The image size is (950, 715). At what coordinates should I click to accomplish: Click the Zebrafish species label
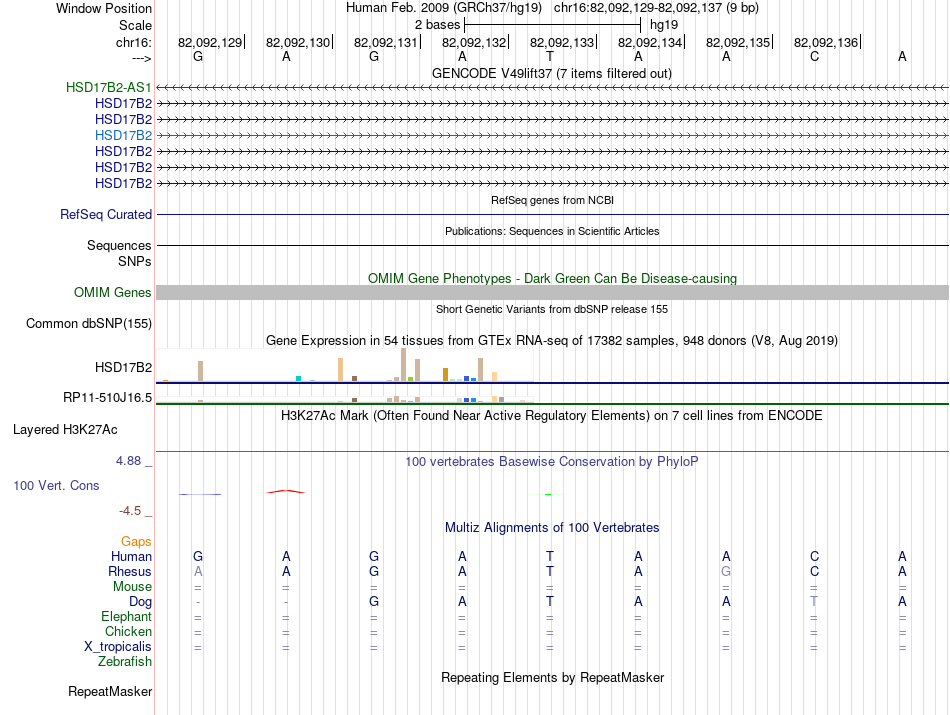(125, 662)
